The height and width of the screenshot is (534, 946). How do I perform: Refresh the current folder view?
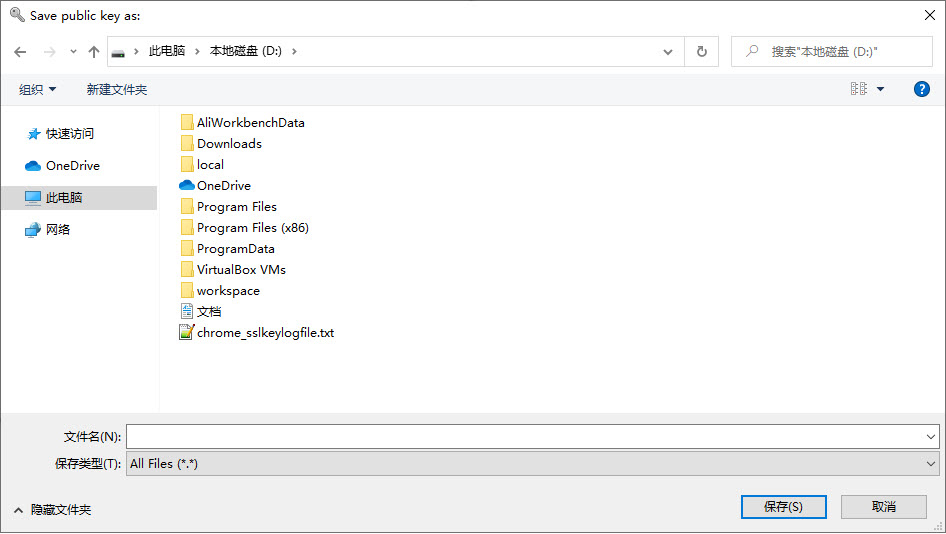point(701,52)
